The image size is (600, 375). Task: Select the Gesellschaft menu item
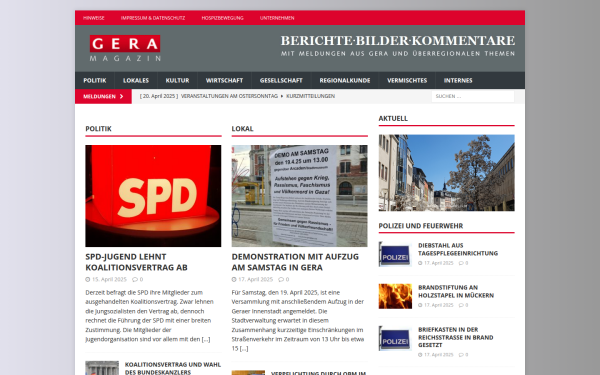coord(281,80)
